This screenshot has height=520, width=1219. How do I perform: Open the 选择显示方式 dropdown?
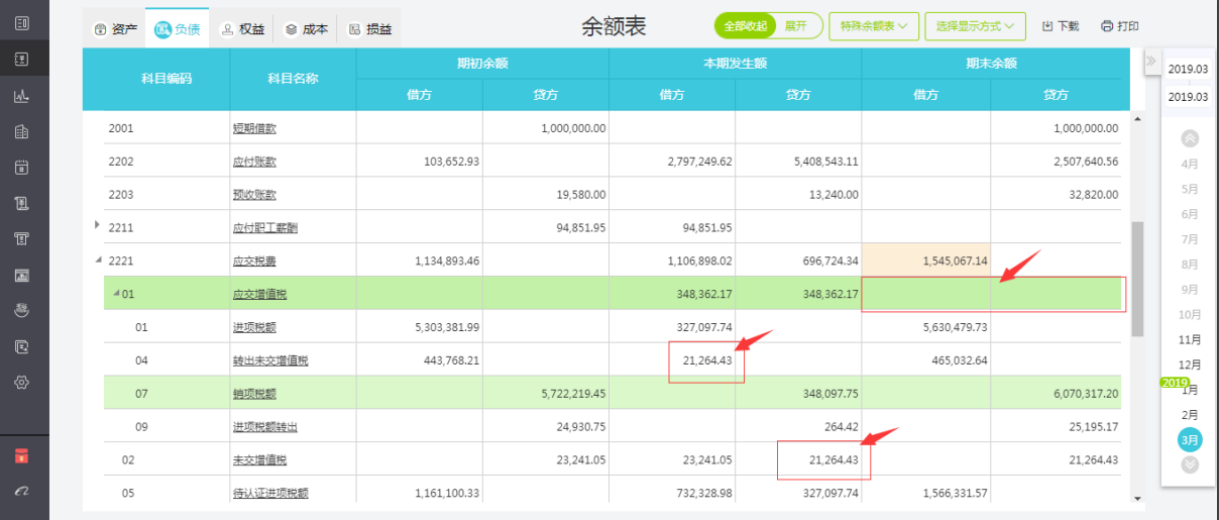tap(975, 26)
